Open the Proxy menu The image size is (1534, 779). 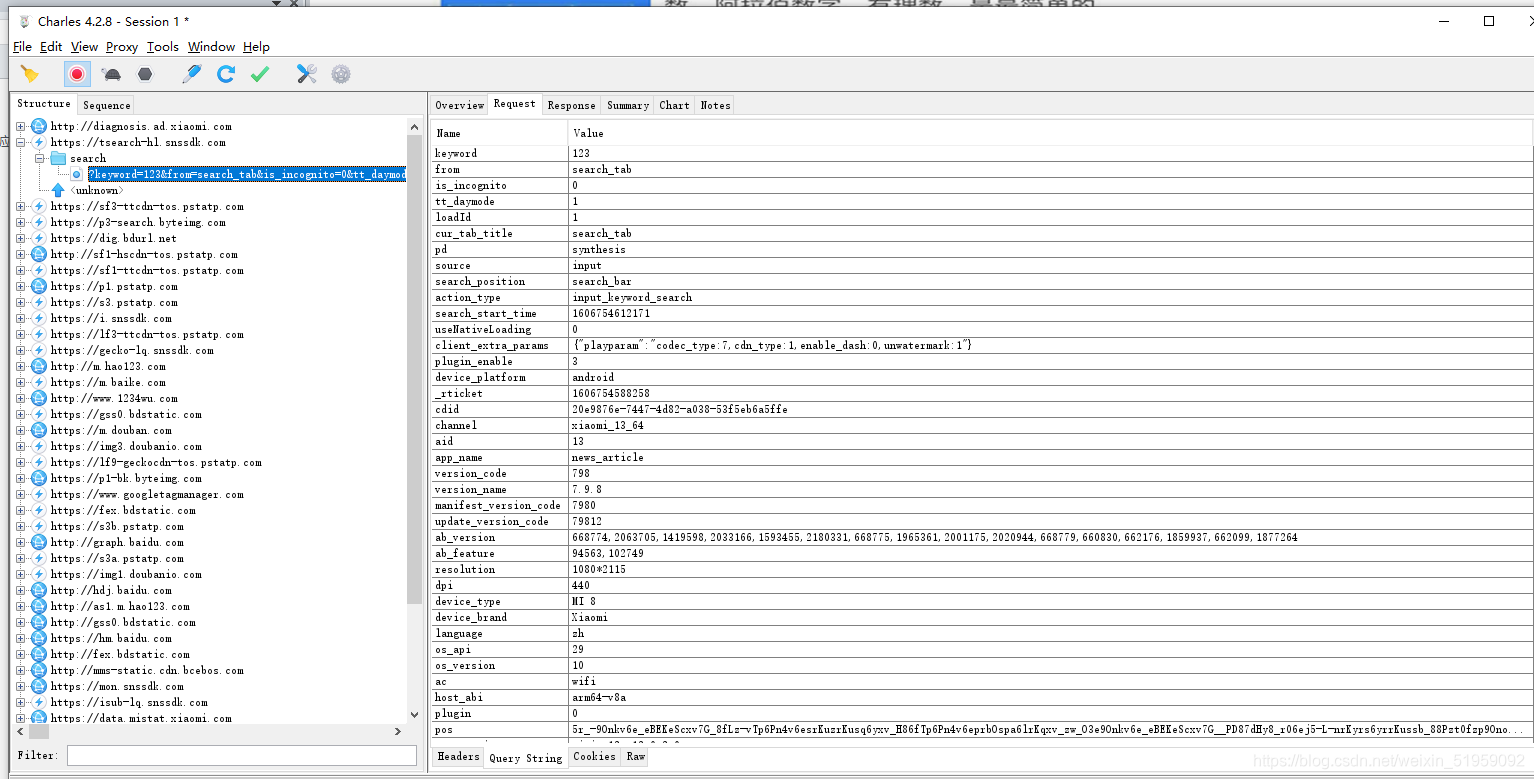[122, 47]
